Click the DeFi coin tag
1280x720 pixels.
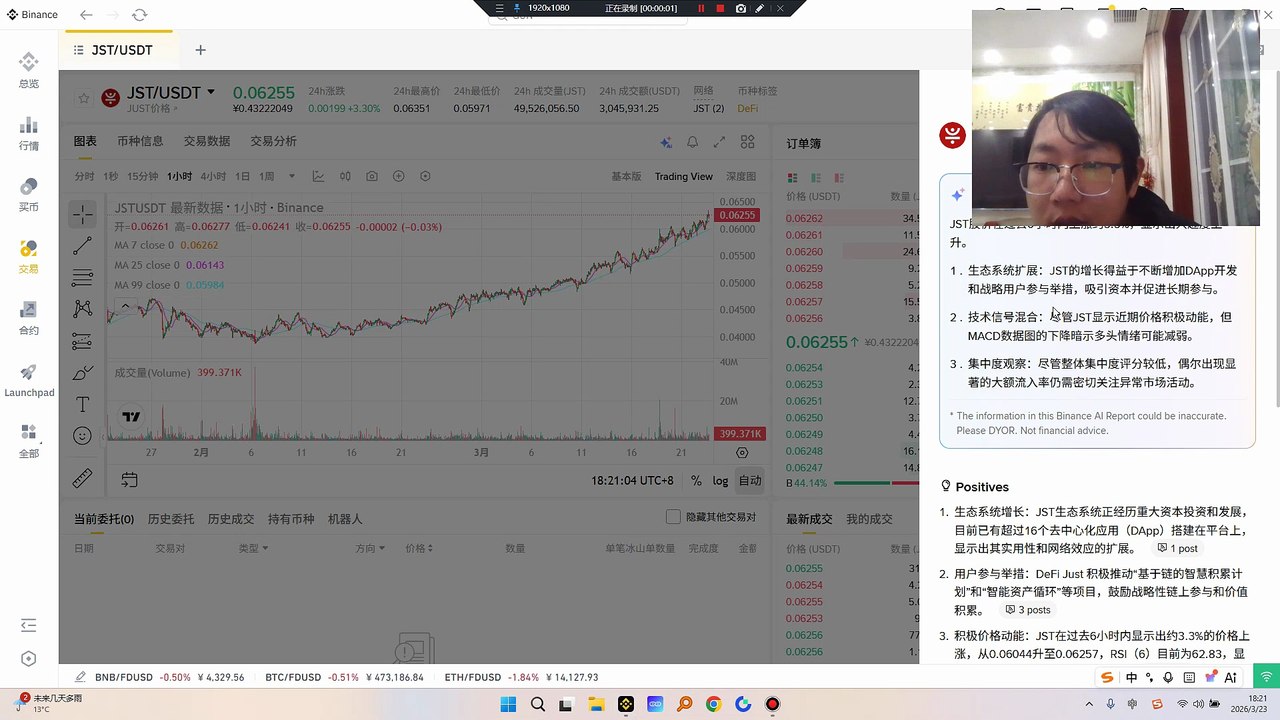pyautogui.click(x=747, y=108)
